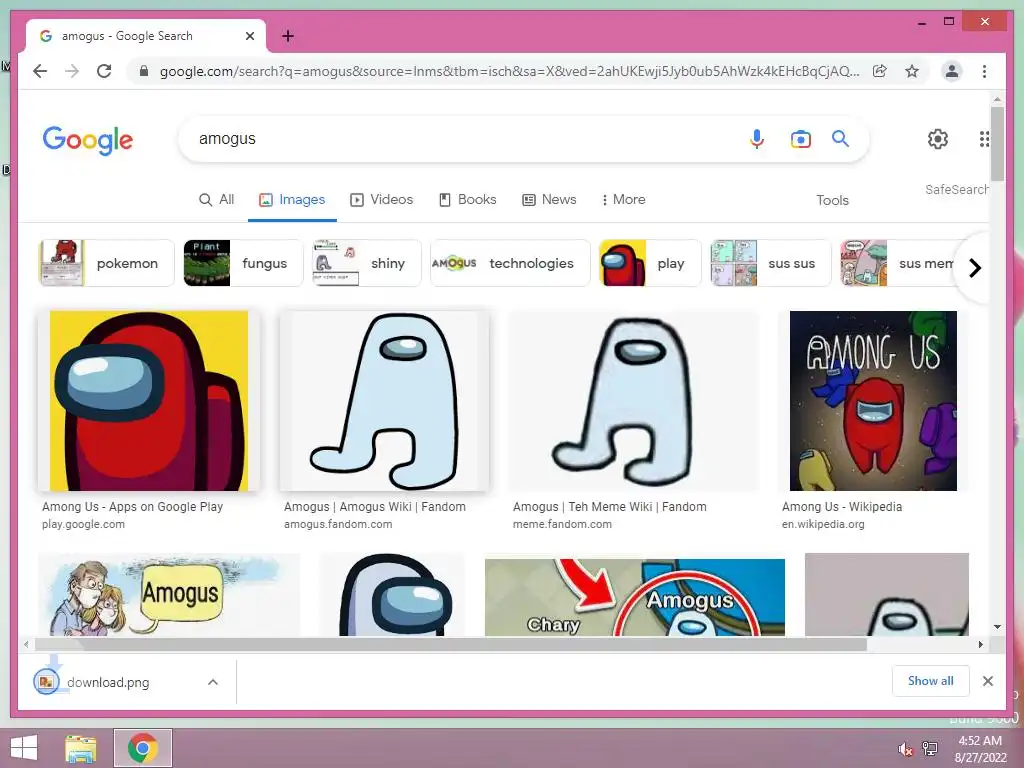The image size is (1024, 768).
Task: Open the Amogus Wiki Fandom image
Action: (x=384, y=401)
